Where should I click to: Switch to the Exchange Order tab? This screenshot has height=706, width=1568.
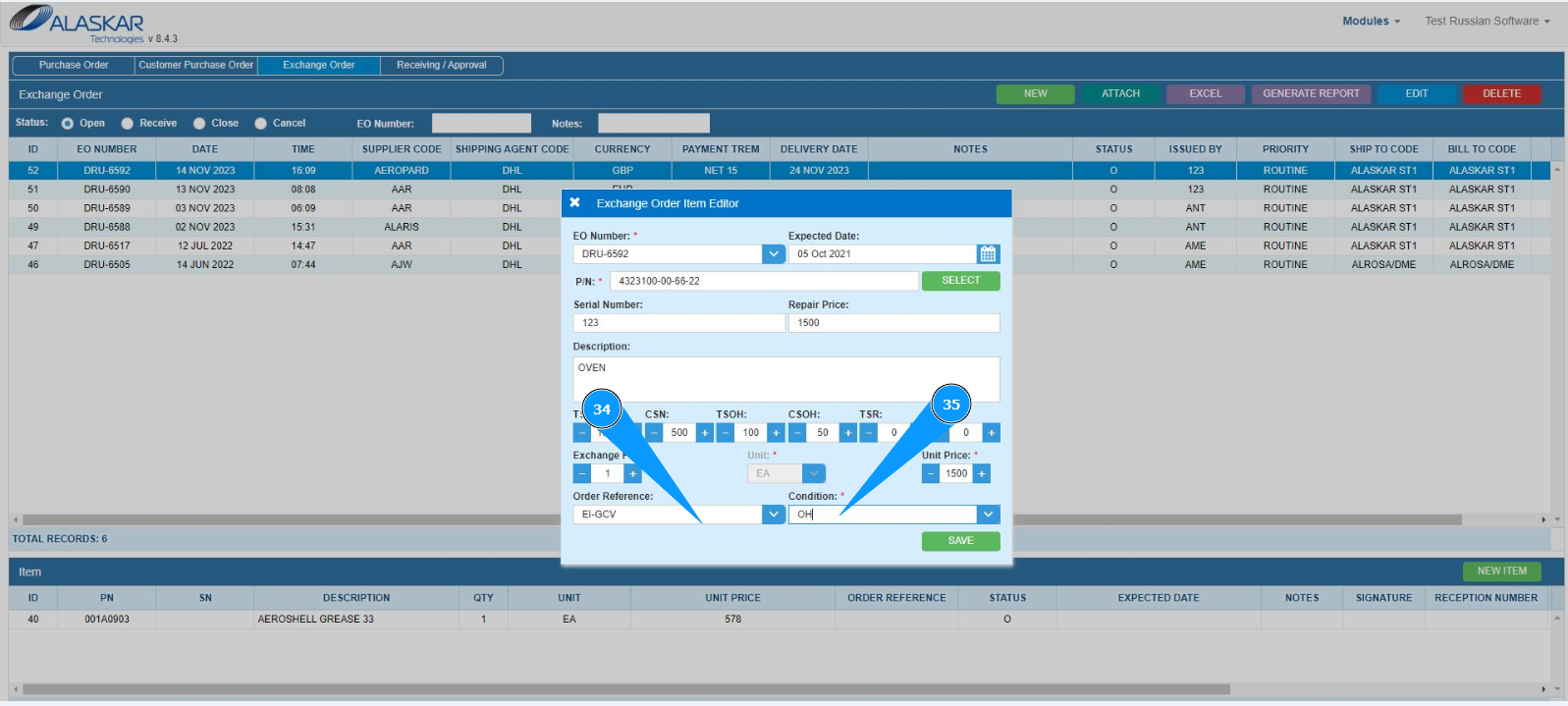pos(319,65)
